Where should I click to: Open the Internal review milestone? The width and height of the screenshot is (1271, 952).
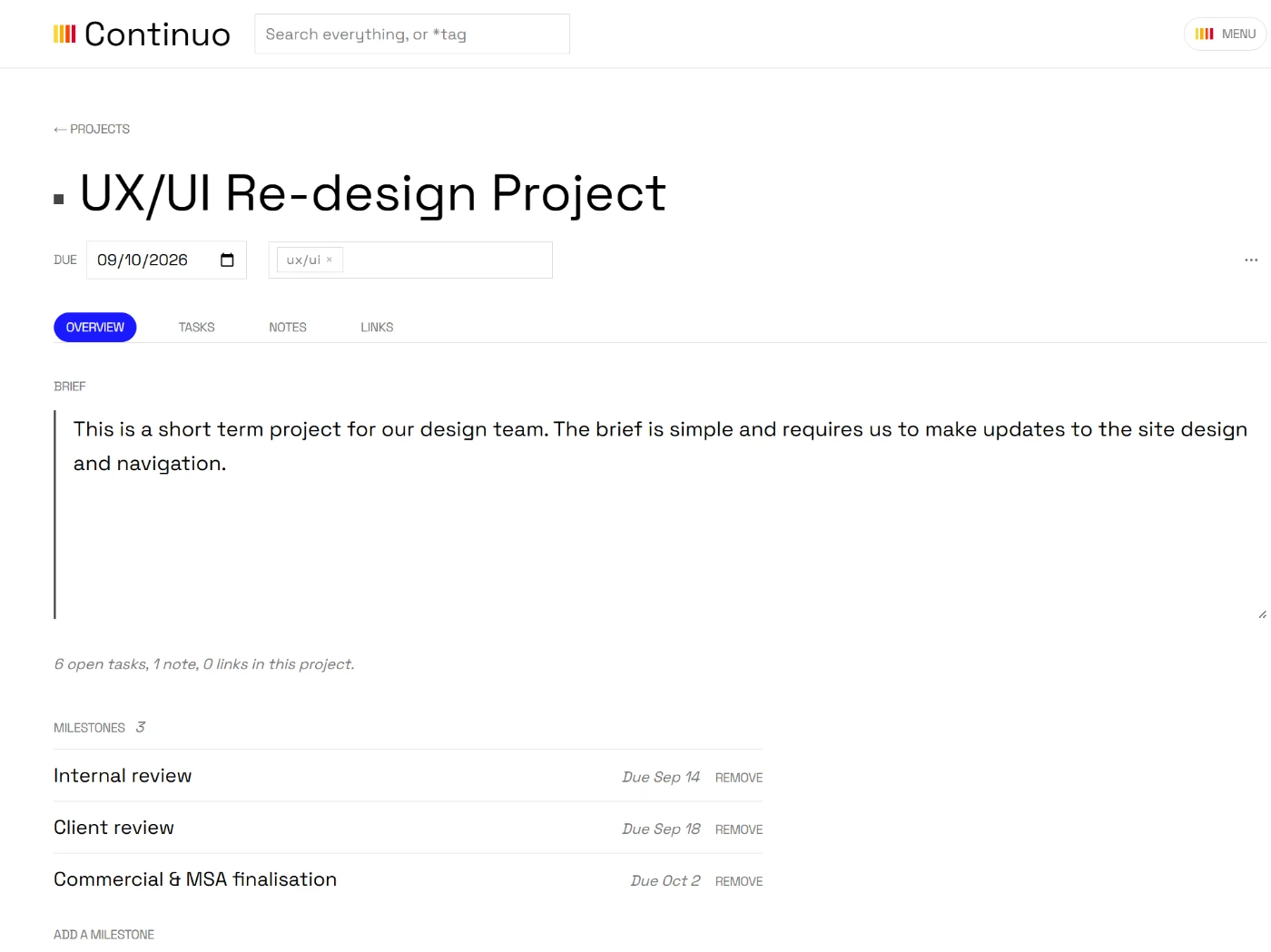[123, 776]
